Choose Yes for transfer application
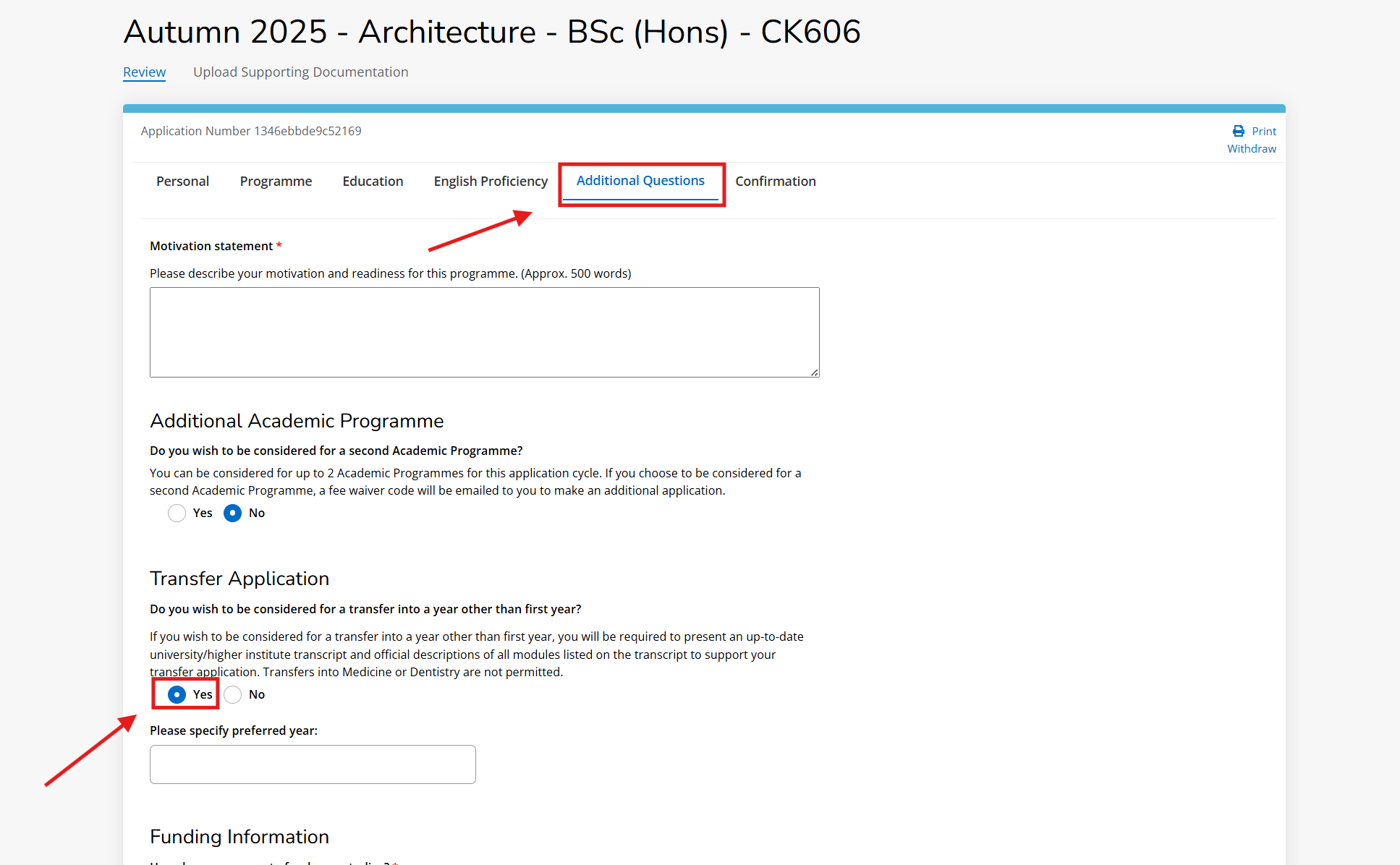This screenshot has height=865, width=1400. pyautogui.click(x=177, y=694)
